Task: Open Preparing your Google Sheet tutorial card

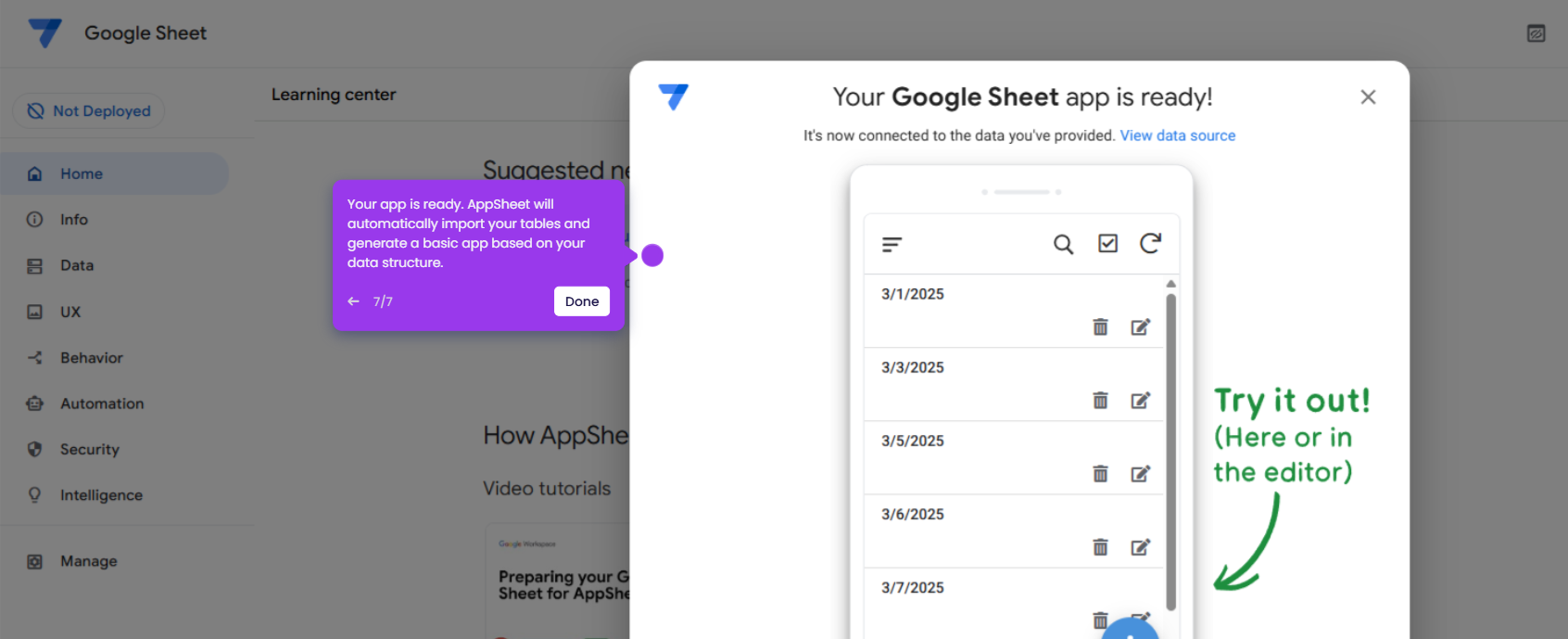Action: pyautogui.click(x=558, y=581)
